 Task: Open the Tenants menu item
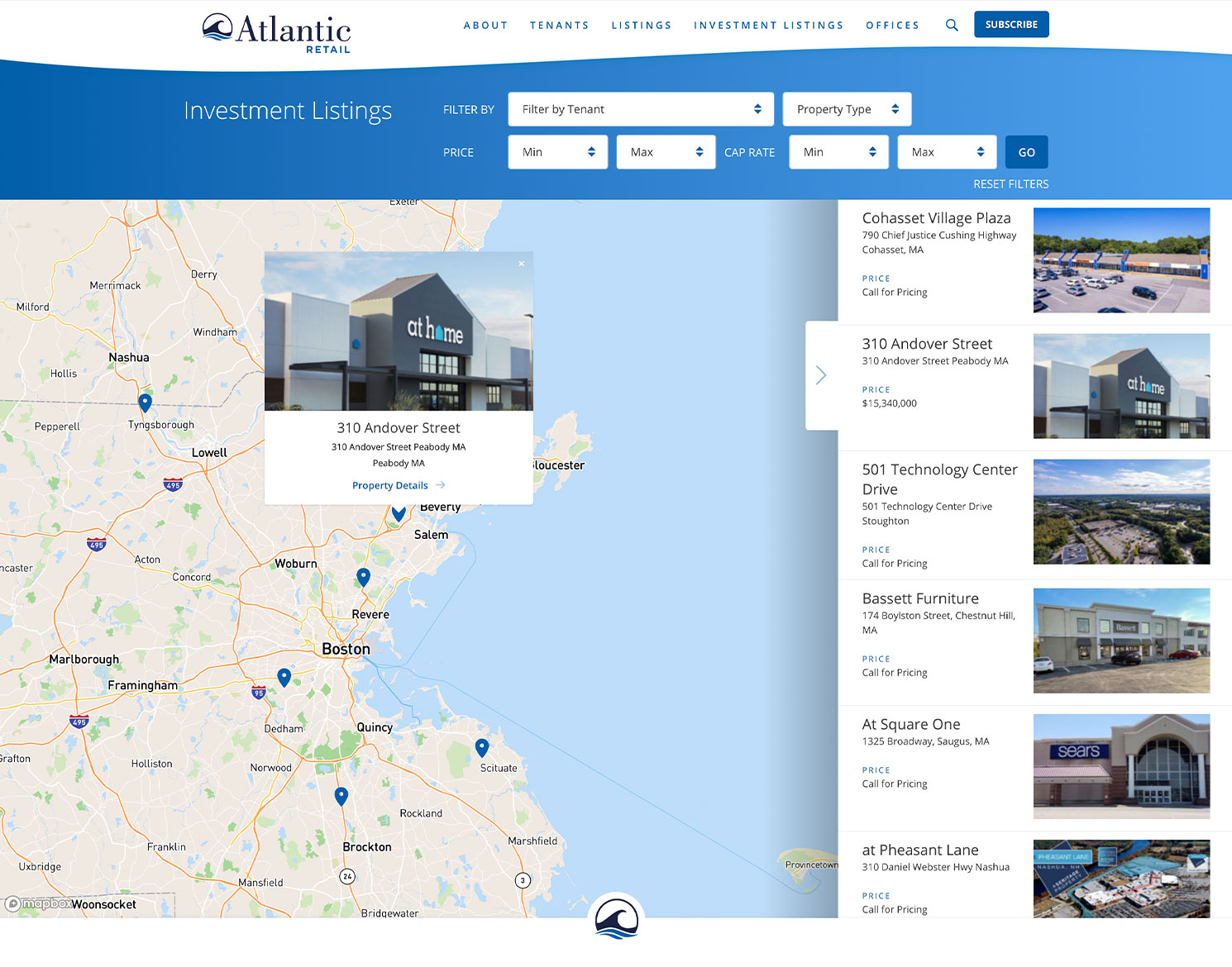point(560,26)
